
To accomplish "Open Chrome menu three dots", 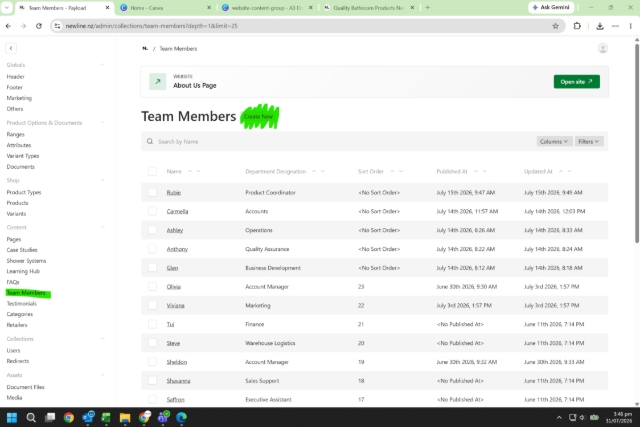I will coord(631,26).
